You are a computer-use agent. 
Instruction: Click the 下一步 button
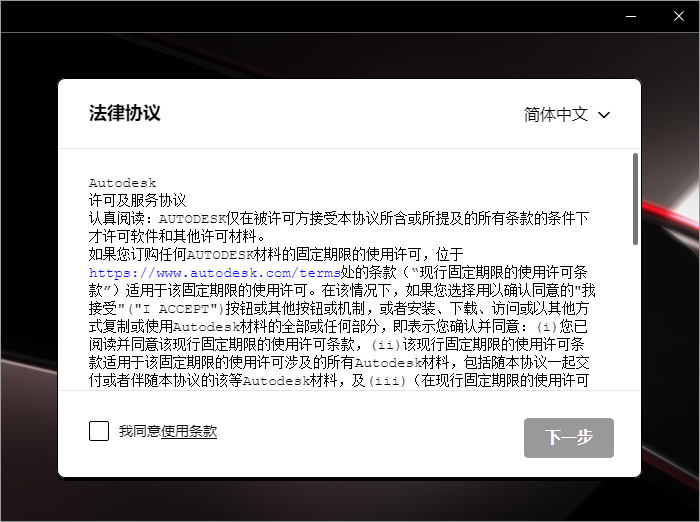click(x=569, y=438)
